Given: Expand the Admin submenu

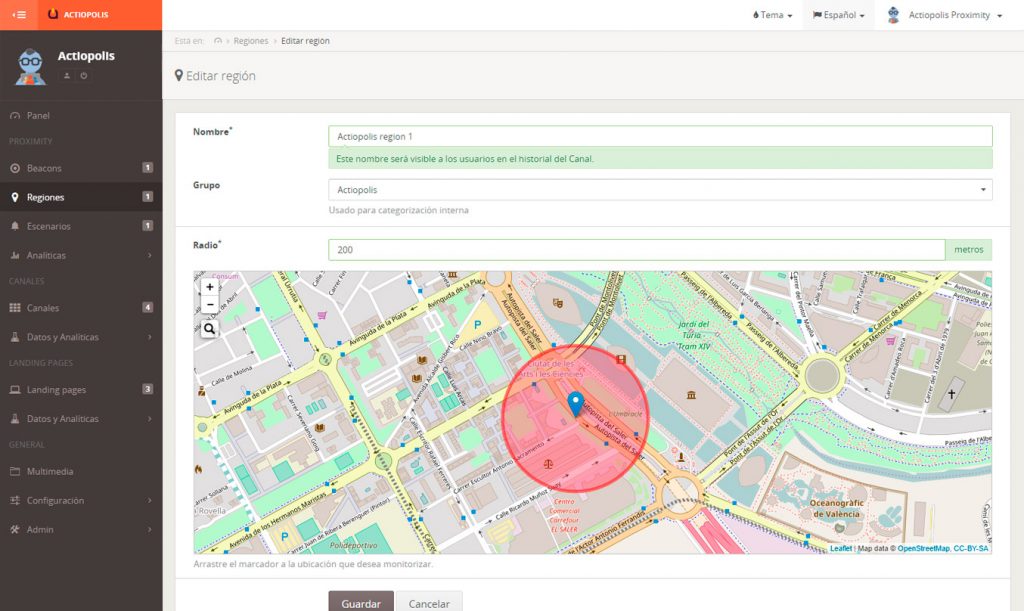Looking at the screenshot, I should click(x=81, y=529).
